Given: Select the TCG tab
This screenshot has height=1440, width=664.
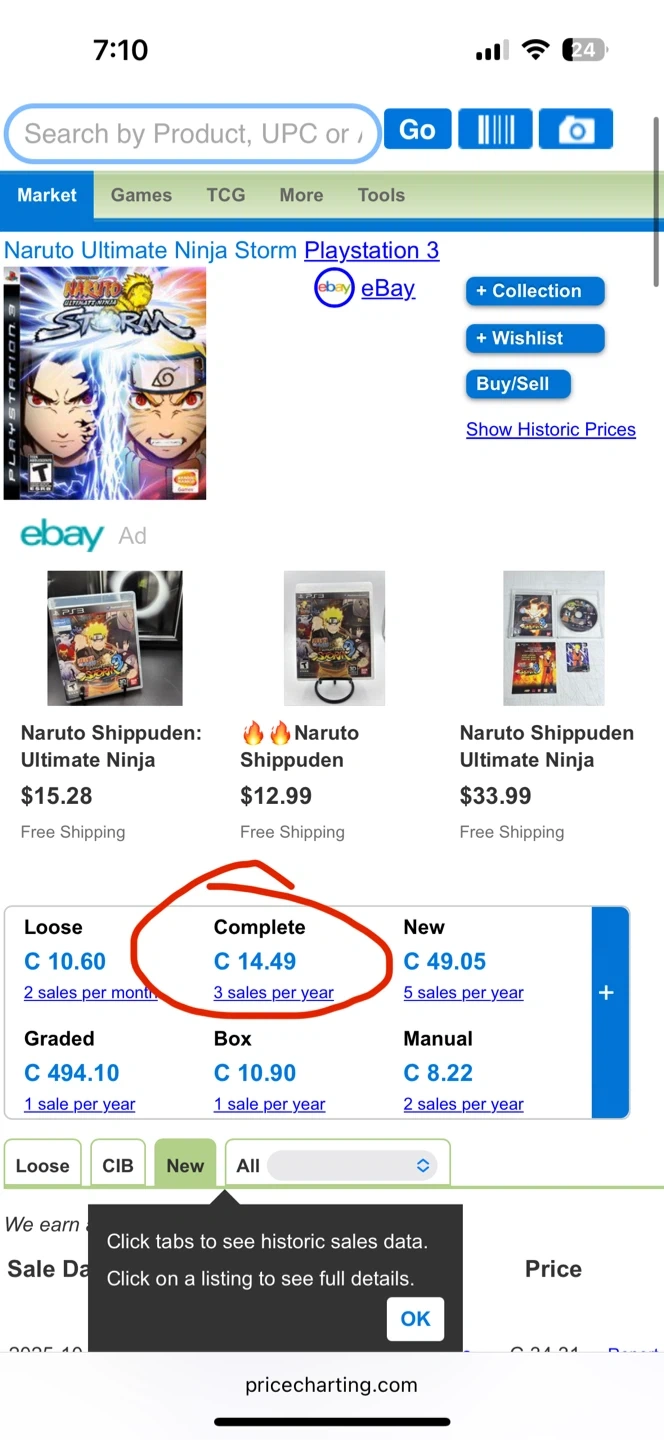Looking at the screenshot, I should pos(226,195).
